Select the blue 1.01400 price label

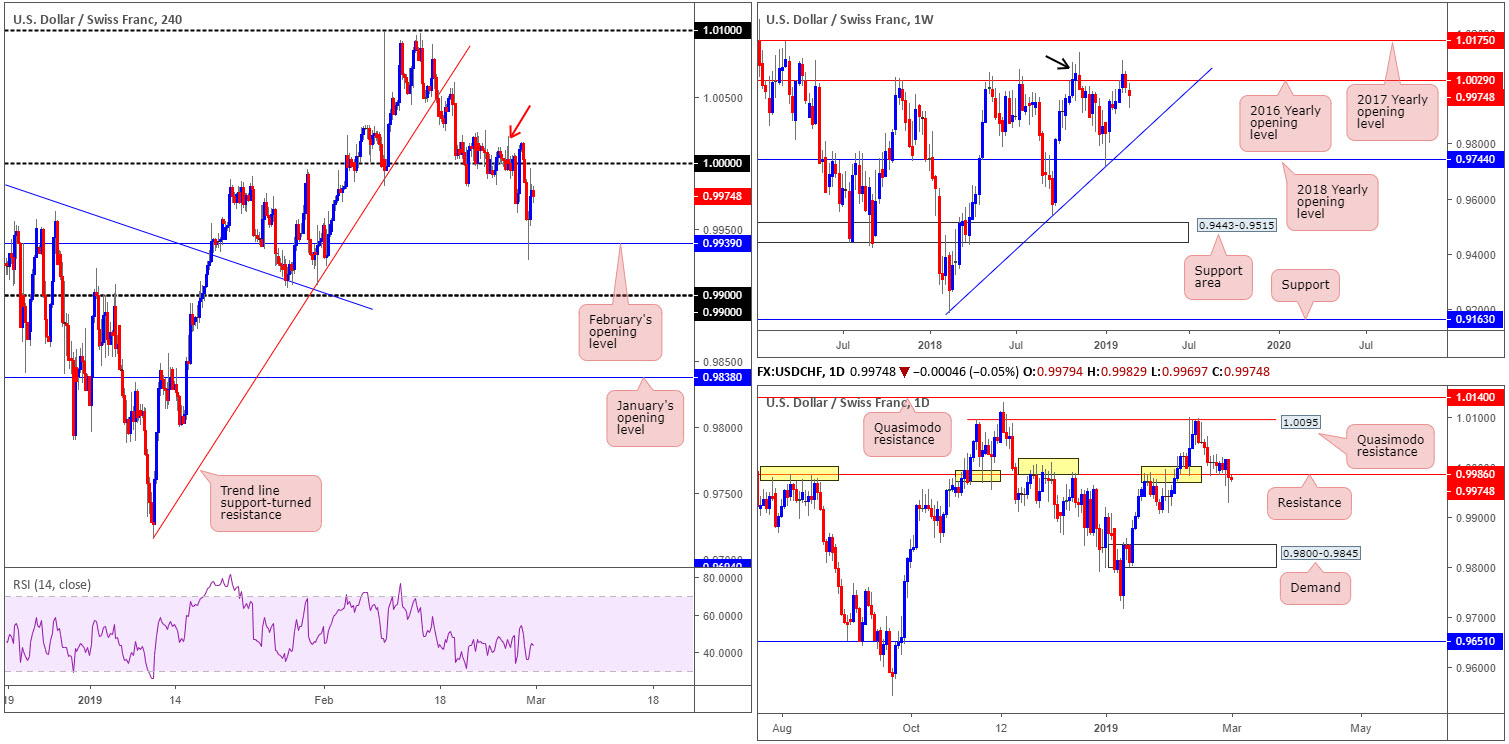(x=1476, y=397)
